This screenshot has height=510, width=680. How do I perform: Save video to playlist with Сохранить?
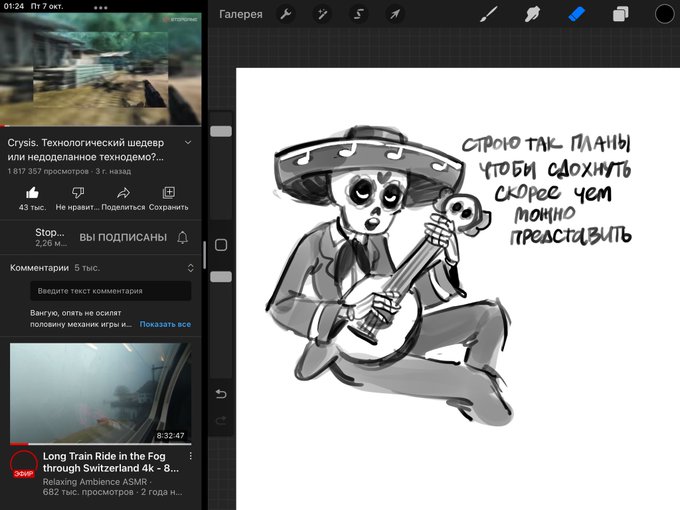click(x=169, y=198)
